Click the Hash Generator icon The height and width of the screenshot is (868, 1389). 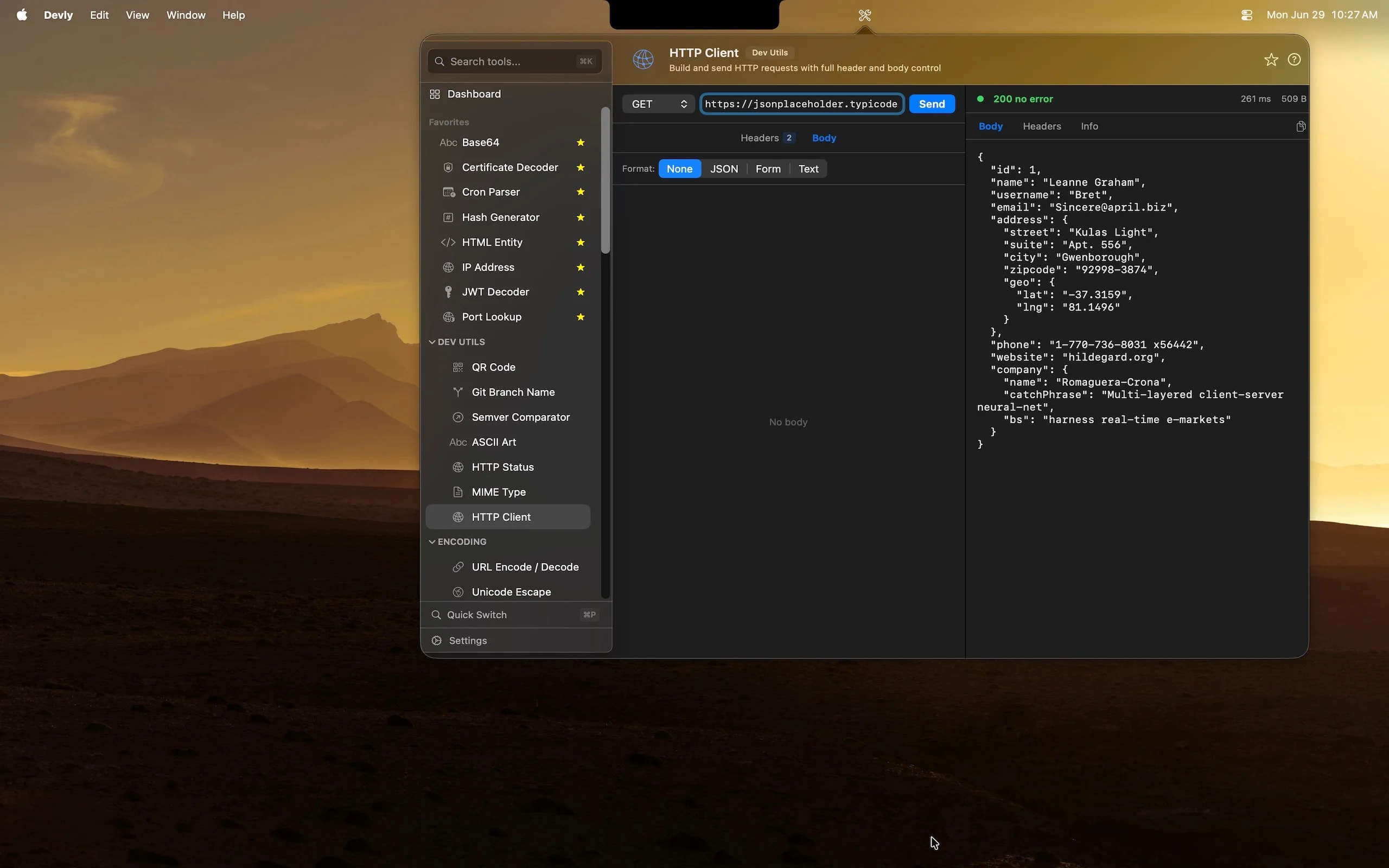click(x=448, y=218)
